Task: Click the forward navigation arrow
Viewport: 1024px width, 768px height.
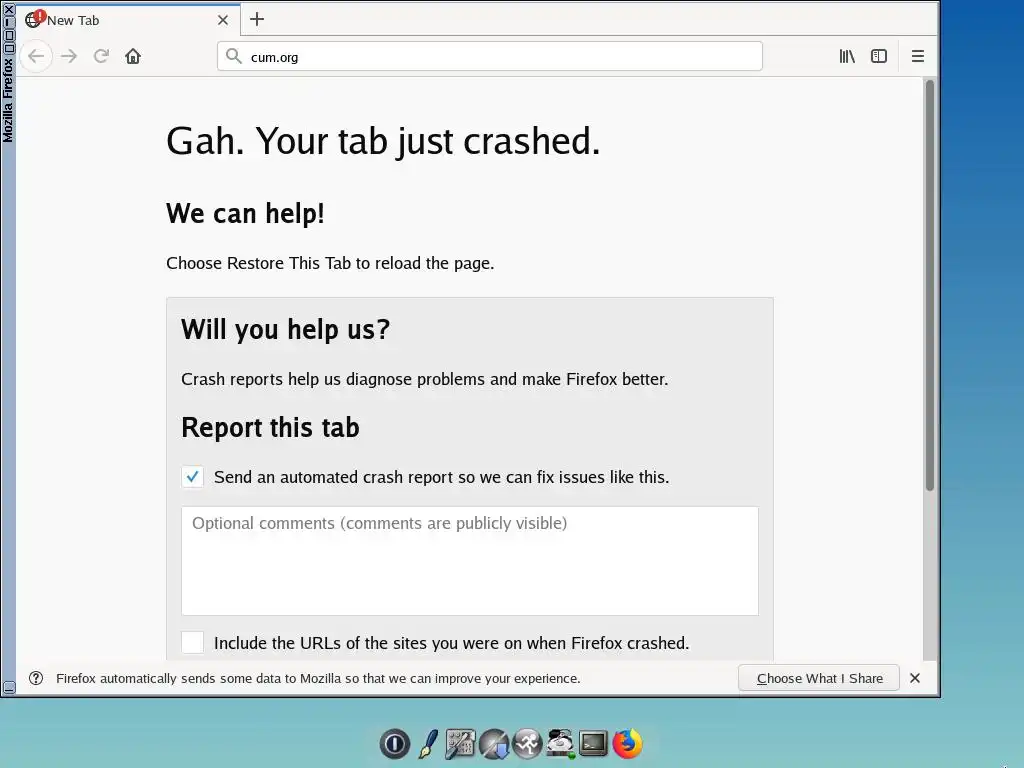Action: [x=69, y=56]
